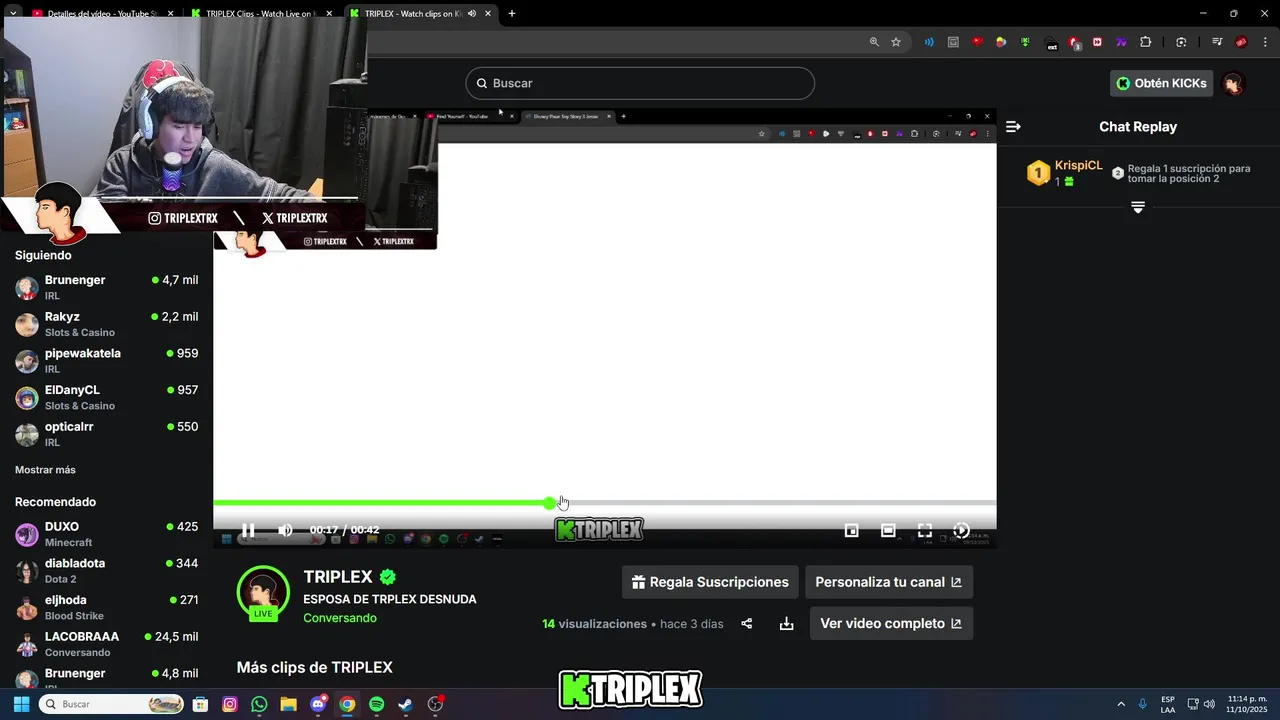Click Ver video completo button
Image resolution: width=1280 pixels, height=720 pixels.
(890, 623)
